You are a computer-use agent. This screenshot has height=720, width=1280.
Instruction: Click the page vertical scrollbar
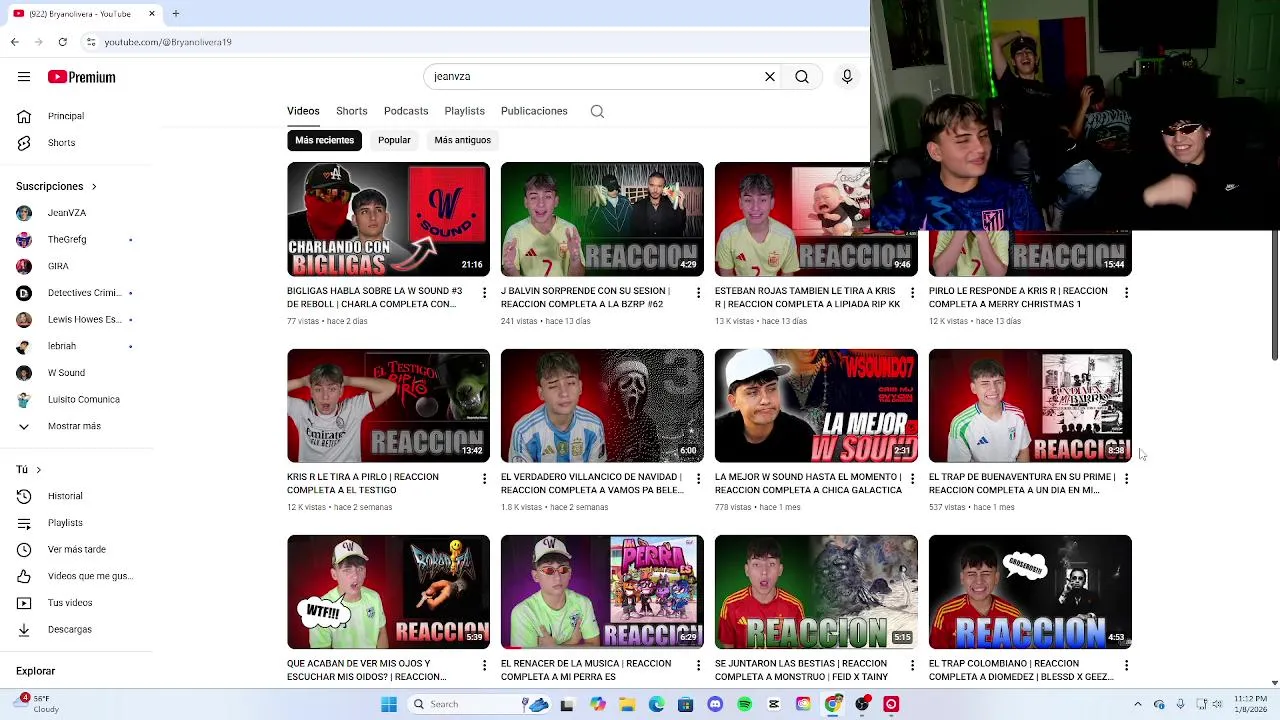click(1274, 295)
